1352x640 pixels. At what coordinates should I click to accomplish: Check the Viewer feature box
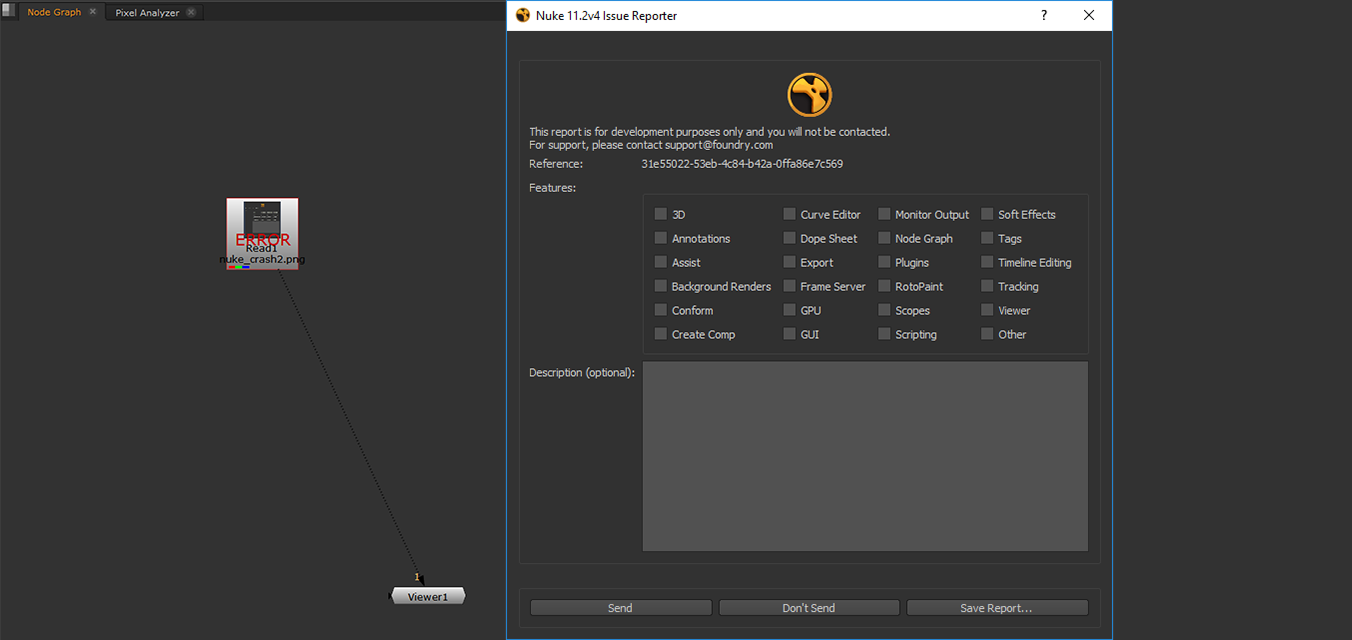click(x=987, y=310)
